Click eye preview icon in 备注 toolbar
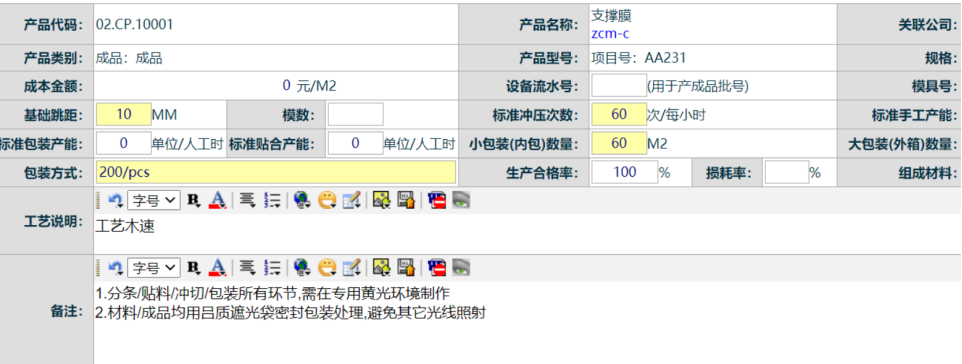Viewport: 962px width, 364px height. pyautogui.click(x=461, y=267)
